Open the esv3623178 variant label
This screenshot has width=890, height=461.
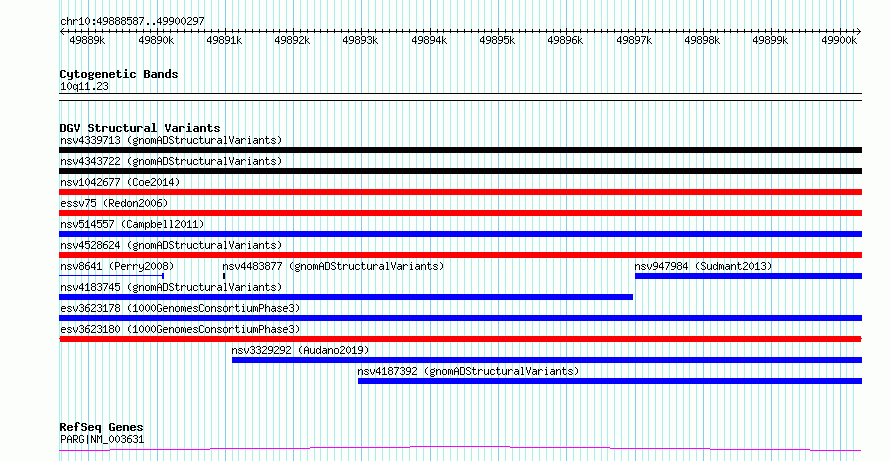pos(180,308)
